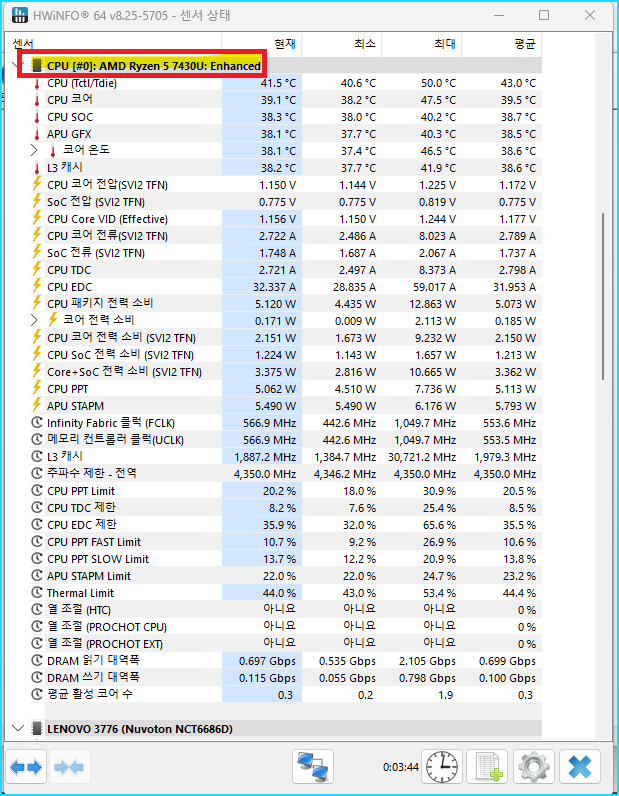619x796 pixels.
Task: Click clock icon beside DRAM 읽기 대역폭
Action: [x=37, y=661]
